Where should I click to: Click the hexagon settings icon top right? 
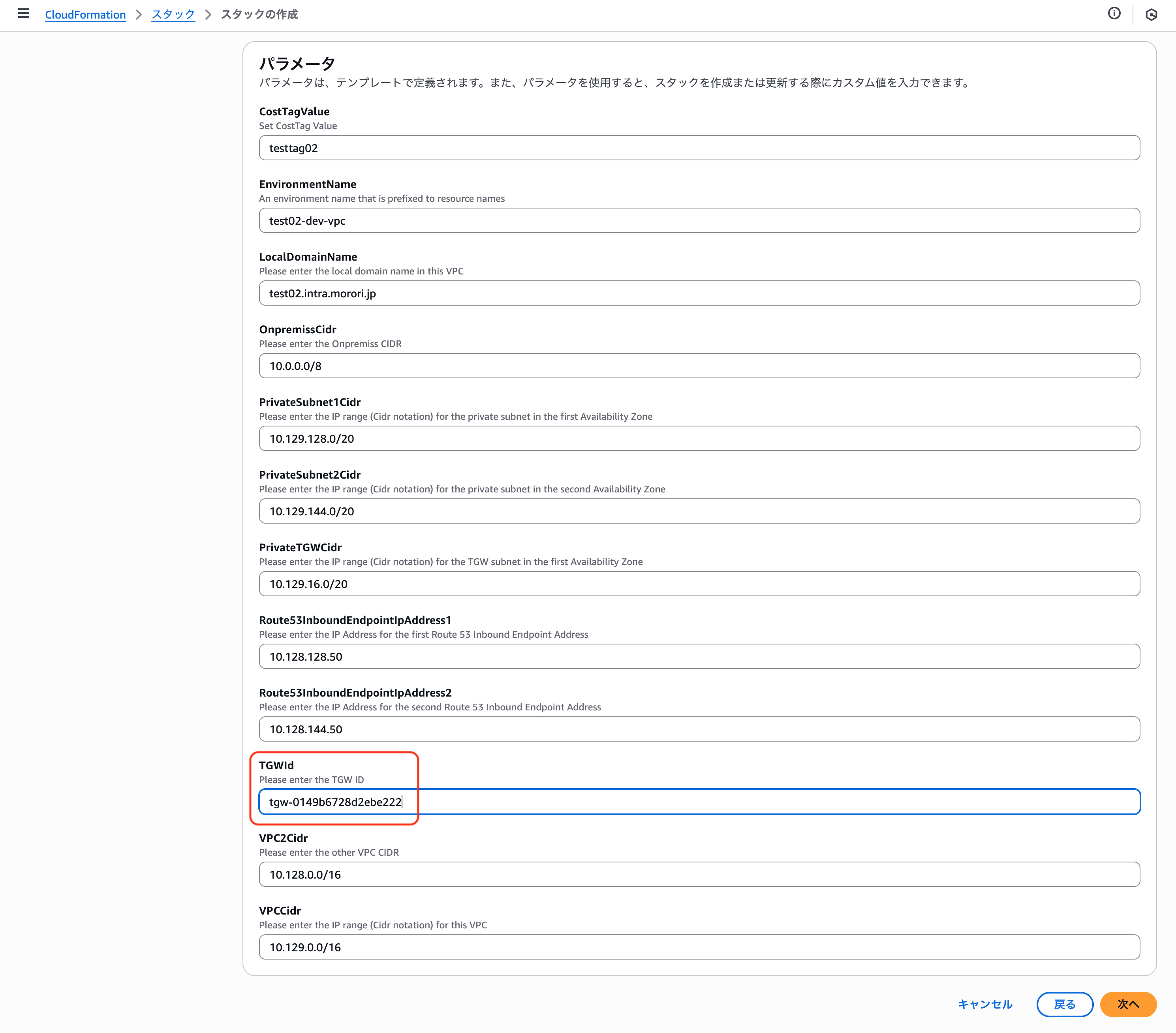pyautogui.click(x=1151, y=15)
